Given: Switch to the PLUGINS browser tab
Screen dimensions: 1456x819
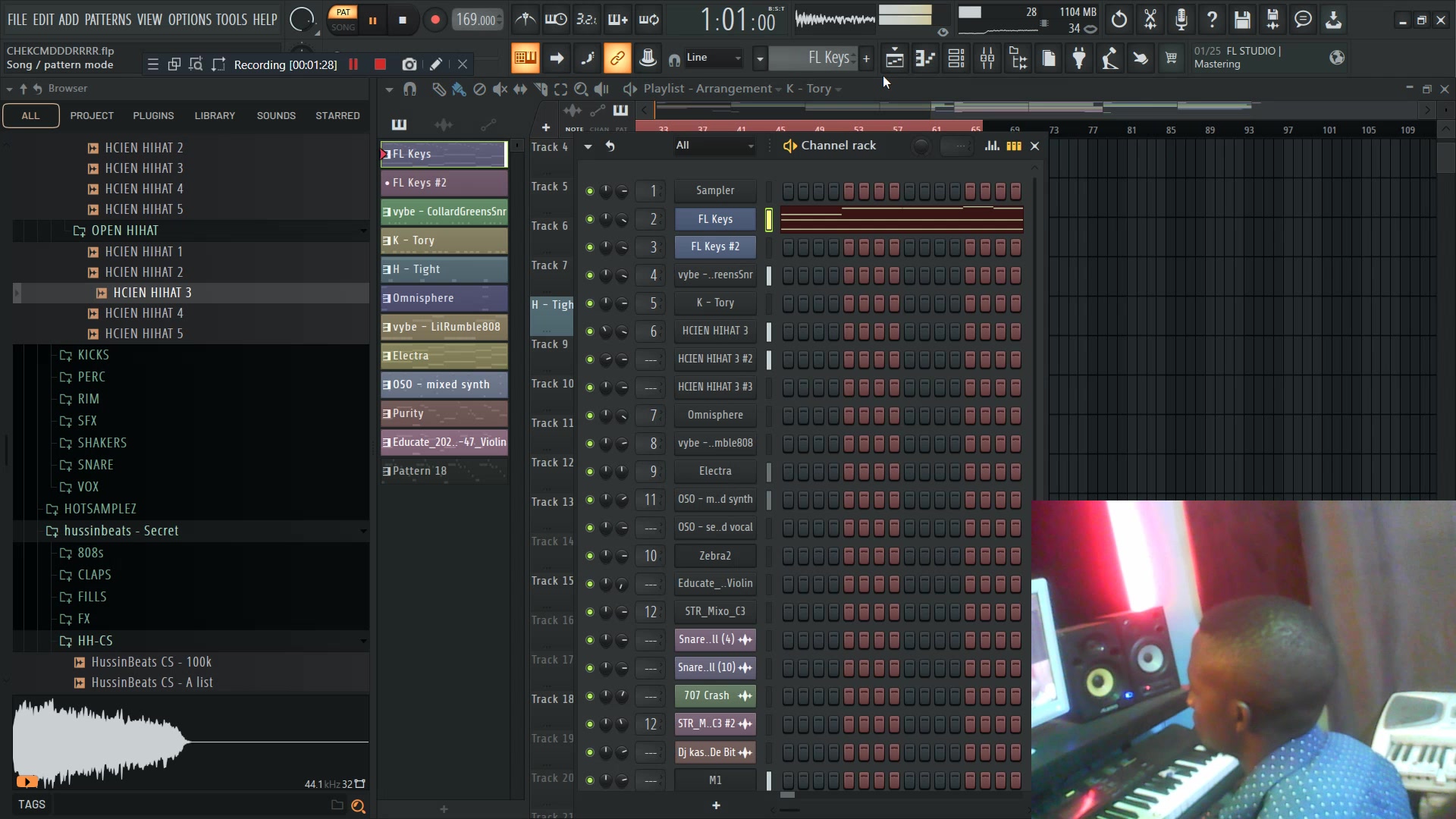Looking at the screenshot, I should coord(153,116).
